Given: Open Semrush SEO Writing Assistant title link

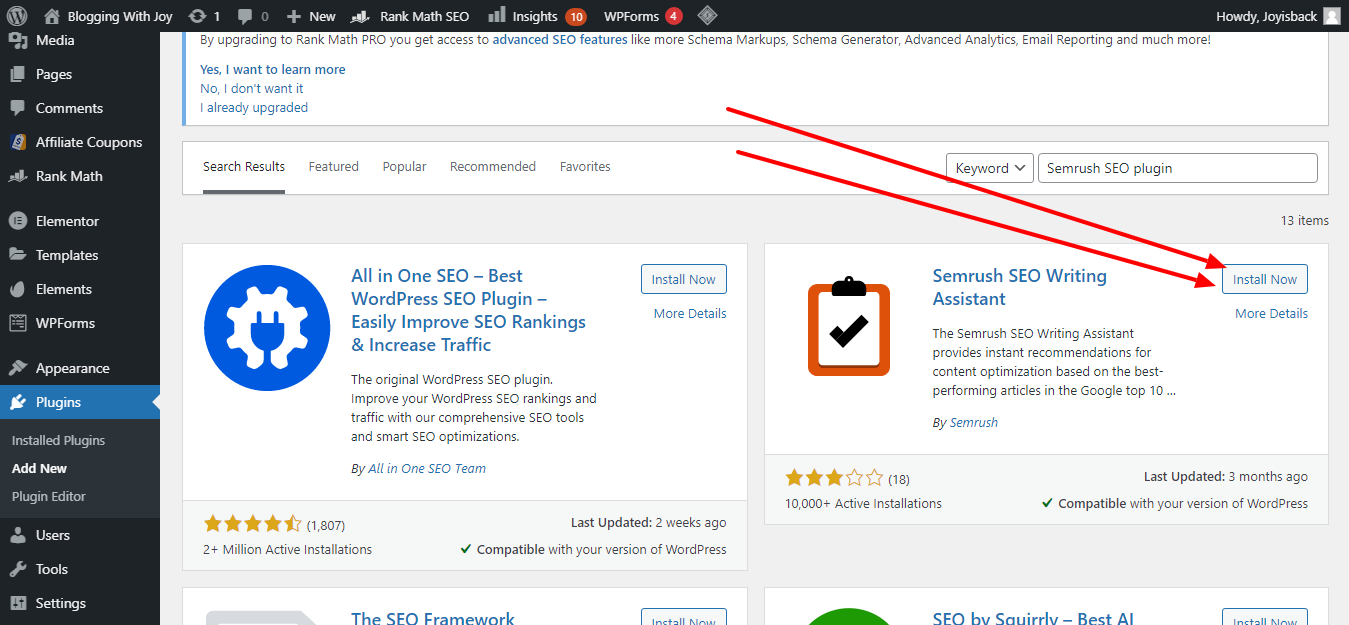Looking at the screenshot, I should [x=1020, y=287].
